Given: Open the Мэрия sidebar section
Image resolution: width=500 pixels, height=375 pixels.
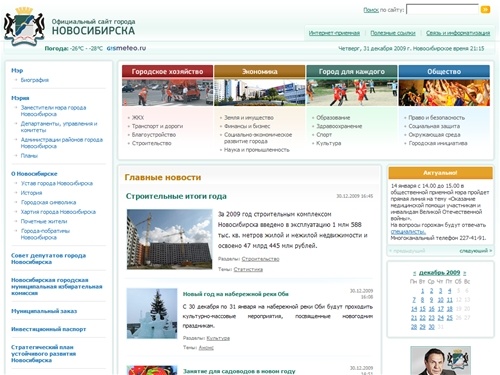Looking at the screenshot, I should (x=20, y=98).
